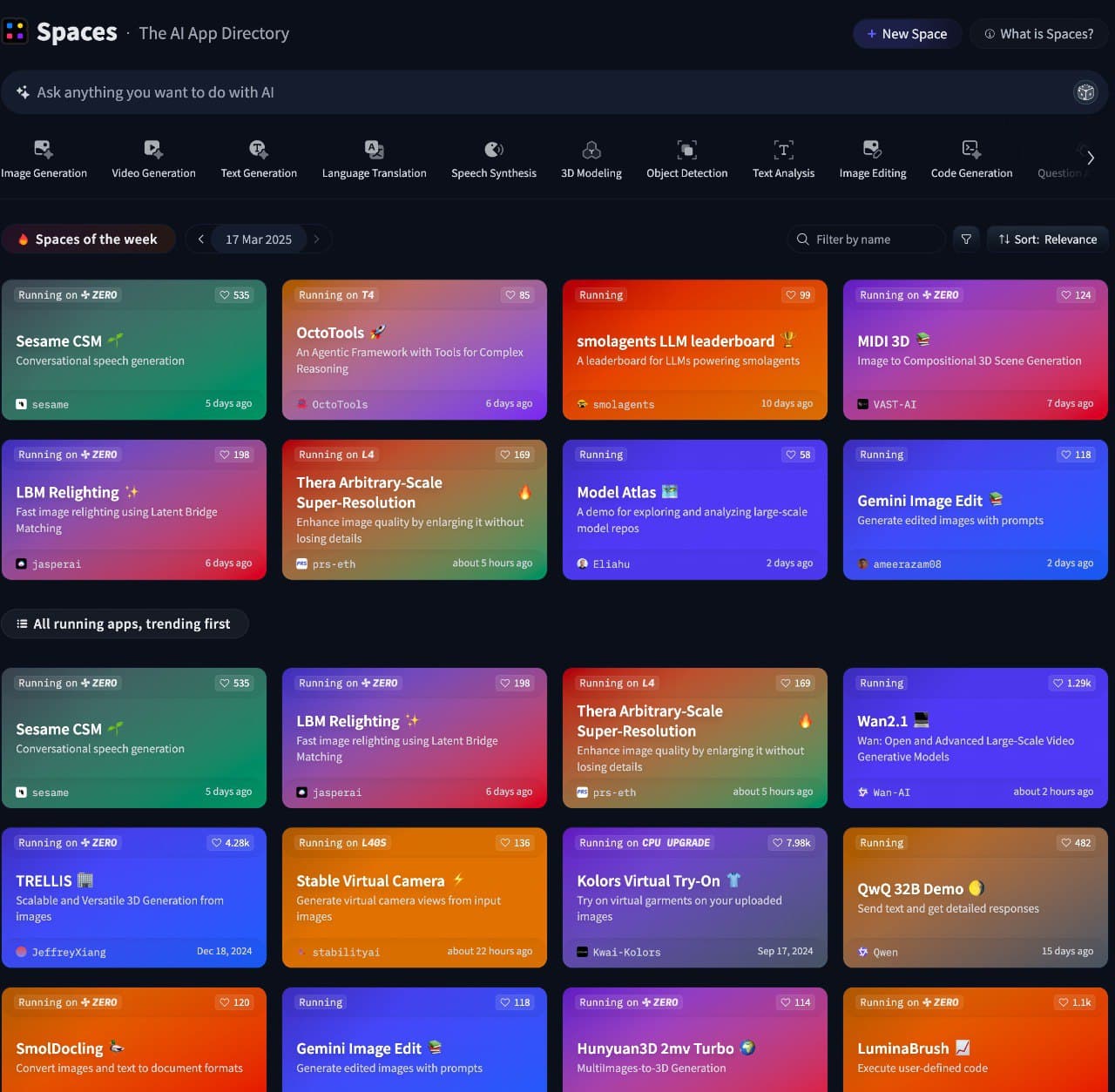Click the Spaces of the week tab
This screenshot has width=1115, height=1092.
tap(88, 239)
